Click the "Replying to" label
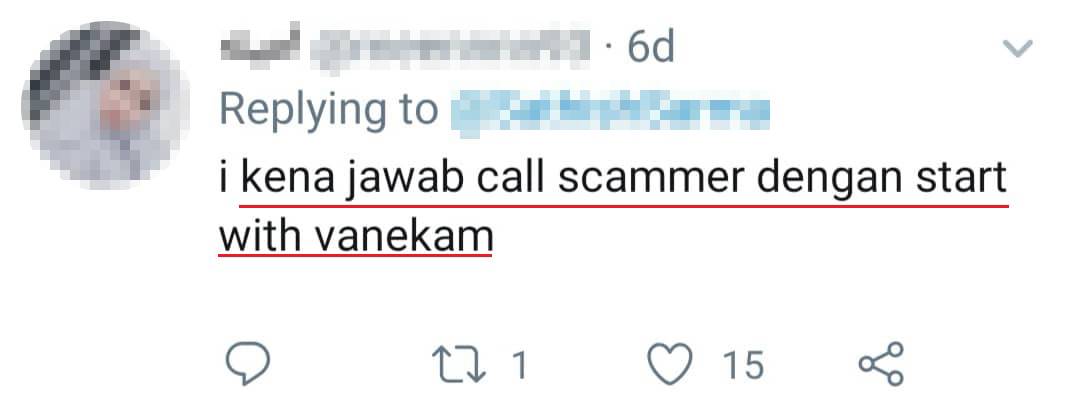Viewport: 1069px width, 403px height. coord(329,110)
